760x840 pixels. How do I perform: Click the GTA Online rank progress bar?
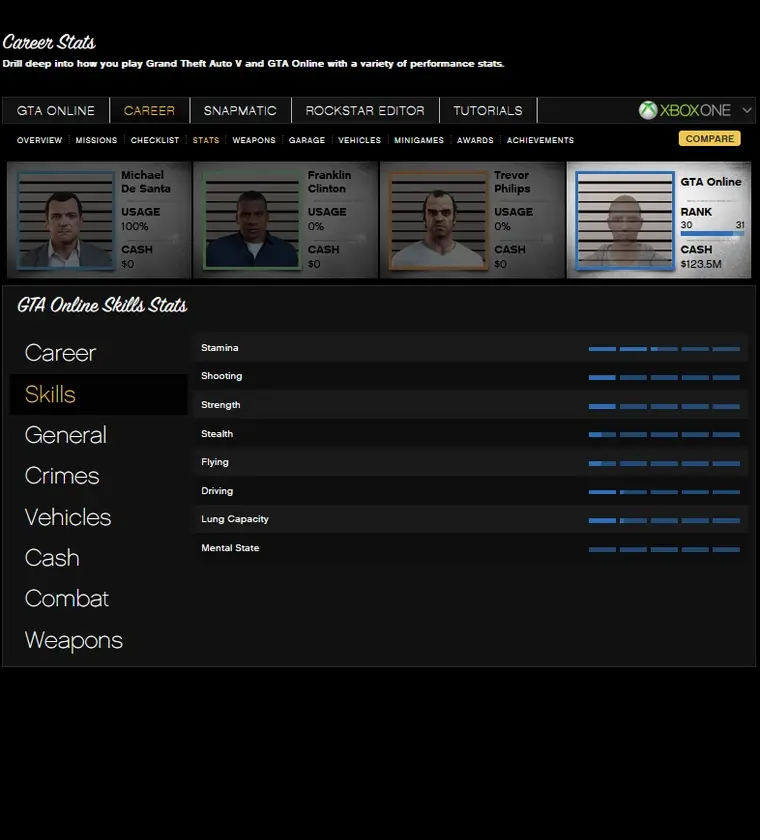coord(712,234)
